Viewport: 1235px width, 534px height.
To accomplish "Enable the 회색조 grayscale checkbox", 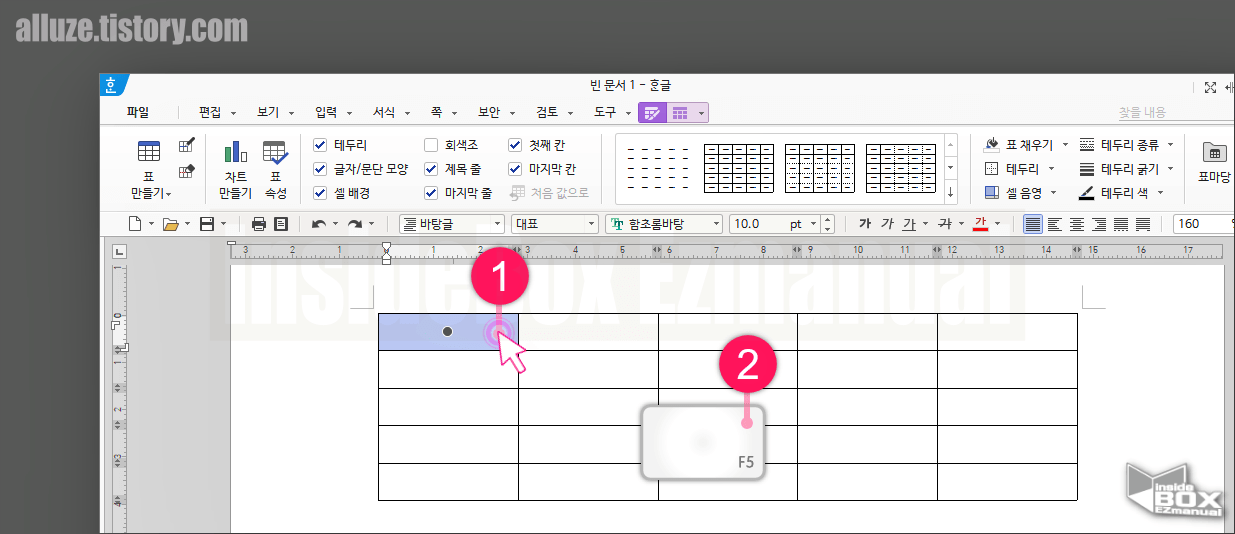I will 431,145.
